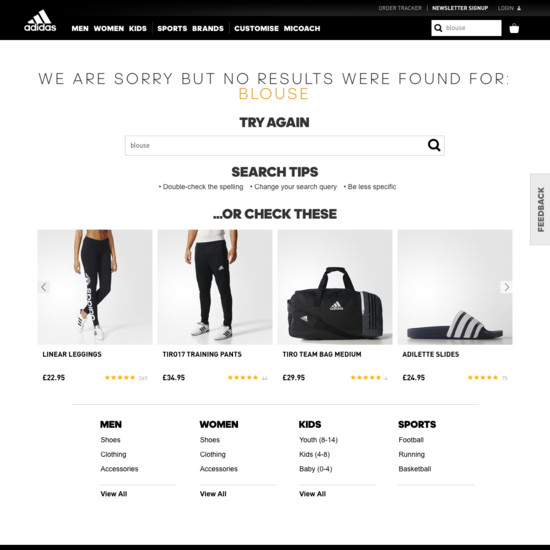The height and width of the screenshot is (550, 550).
Task: Show previous products with left carousel arrow
Action: point(43,287)
